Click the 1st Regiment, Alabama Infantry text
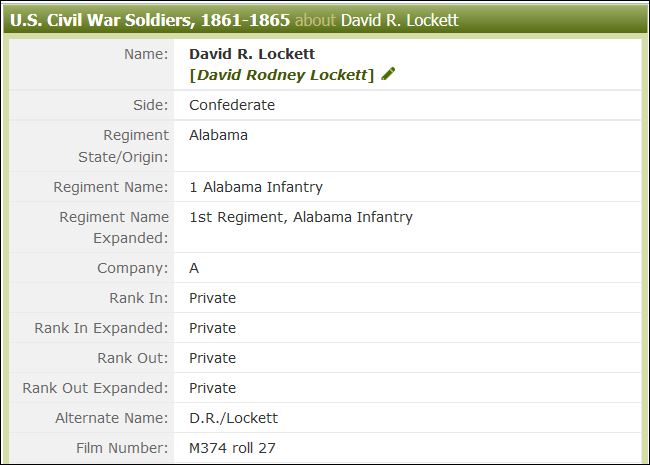The height and width of the screenshot is (465, 650). [301, 217]
